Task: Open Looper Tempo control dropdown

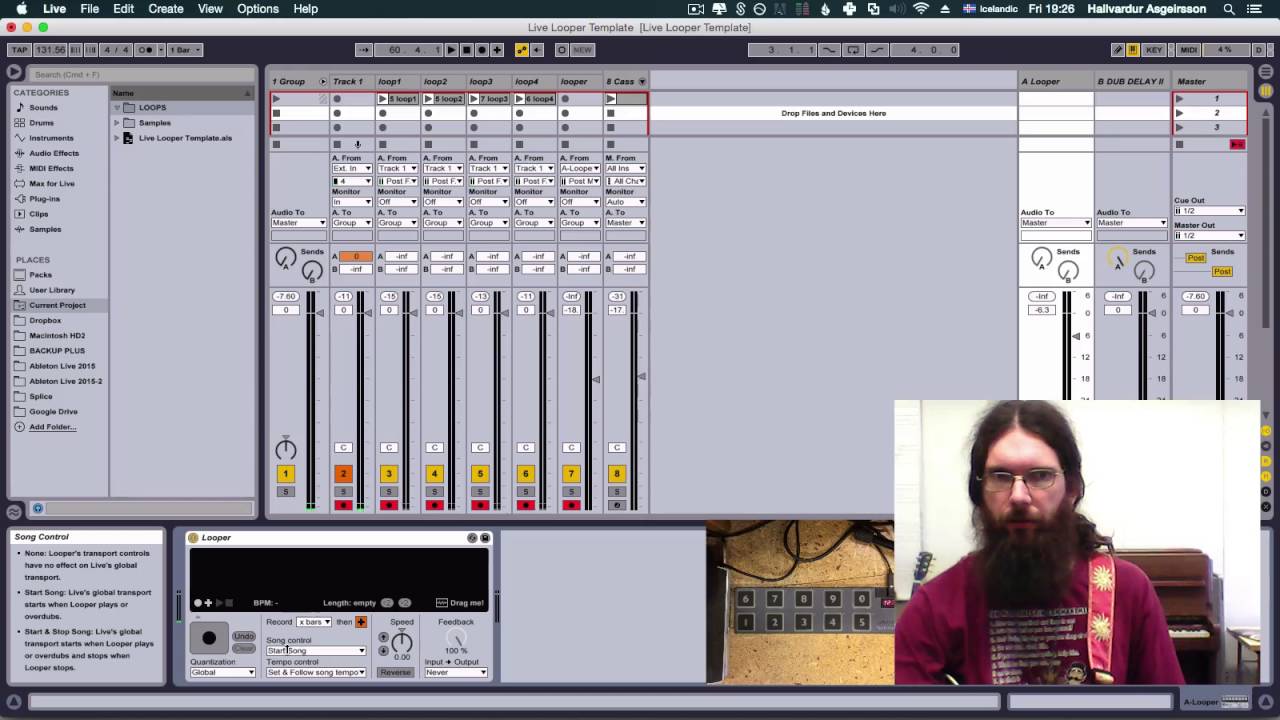Action: coord(315,673)
